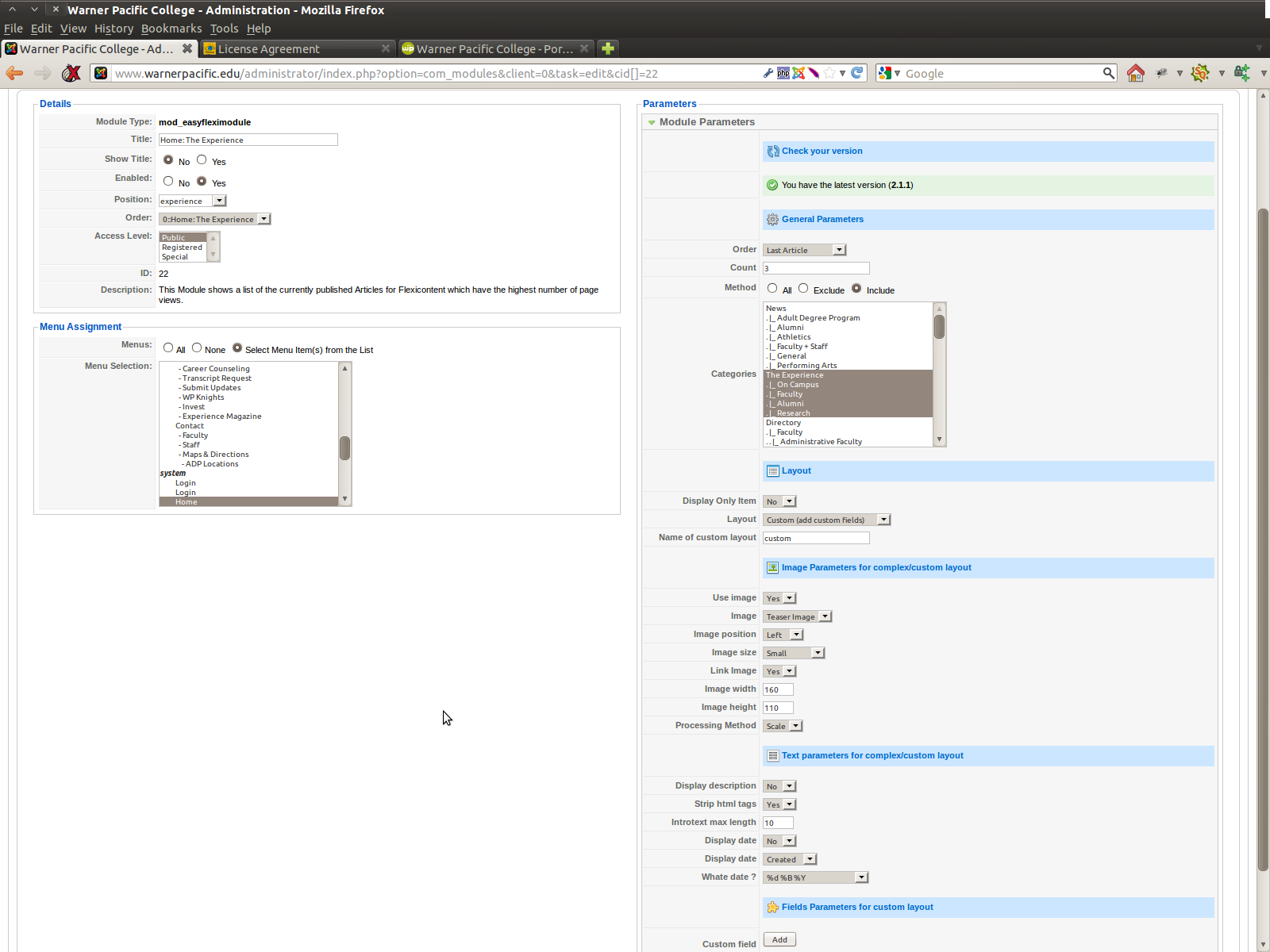Open the Position dropdown showing experience

pos(193,202)
